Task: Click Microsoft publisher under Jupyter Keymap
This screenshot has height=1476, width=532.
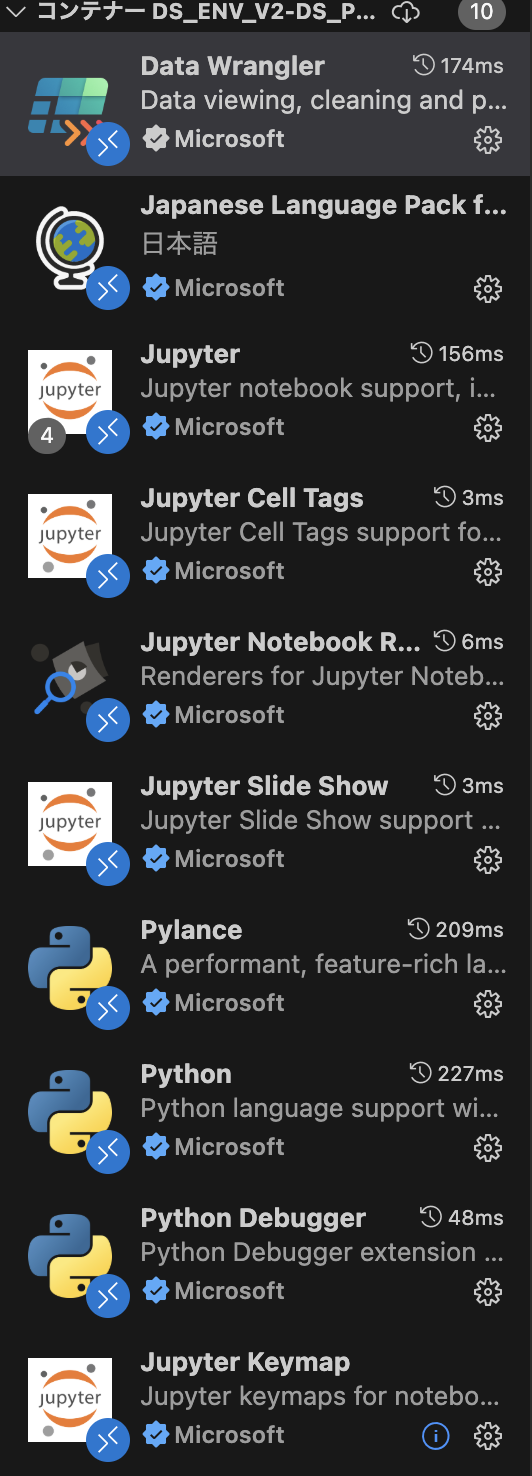Action: point(229,1435)
